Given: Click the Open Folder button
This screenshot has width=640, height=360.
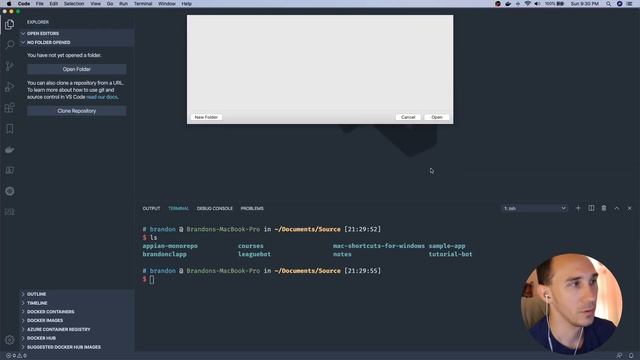Looking at the screenshot, I should pyautogui.click(x=77, y=69).
